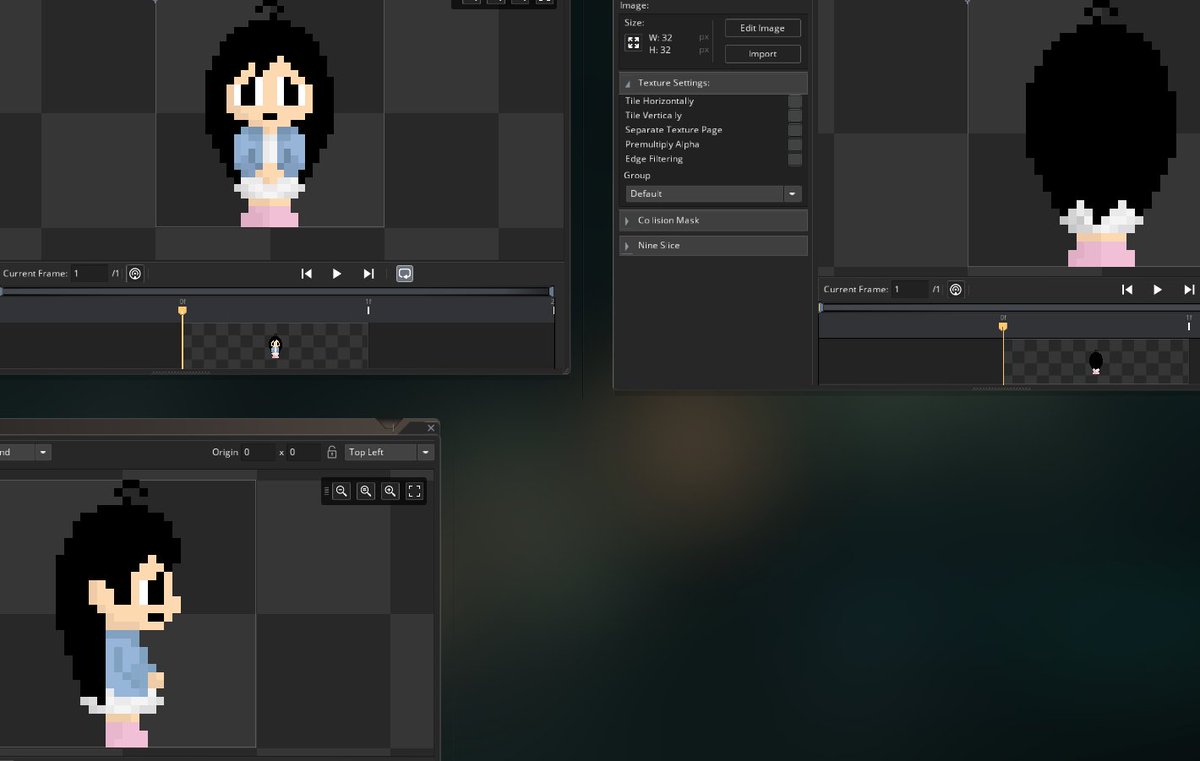Play the front-view sprite animation

tap(337, 273)
